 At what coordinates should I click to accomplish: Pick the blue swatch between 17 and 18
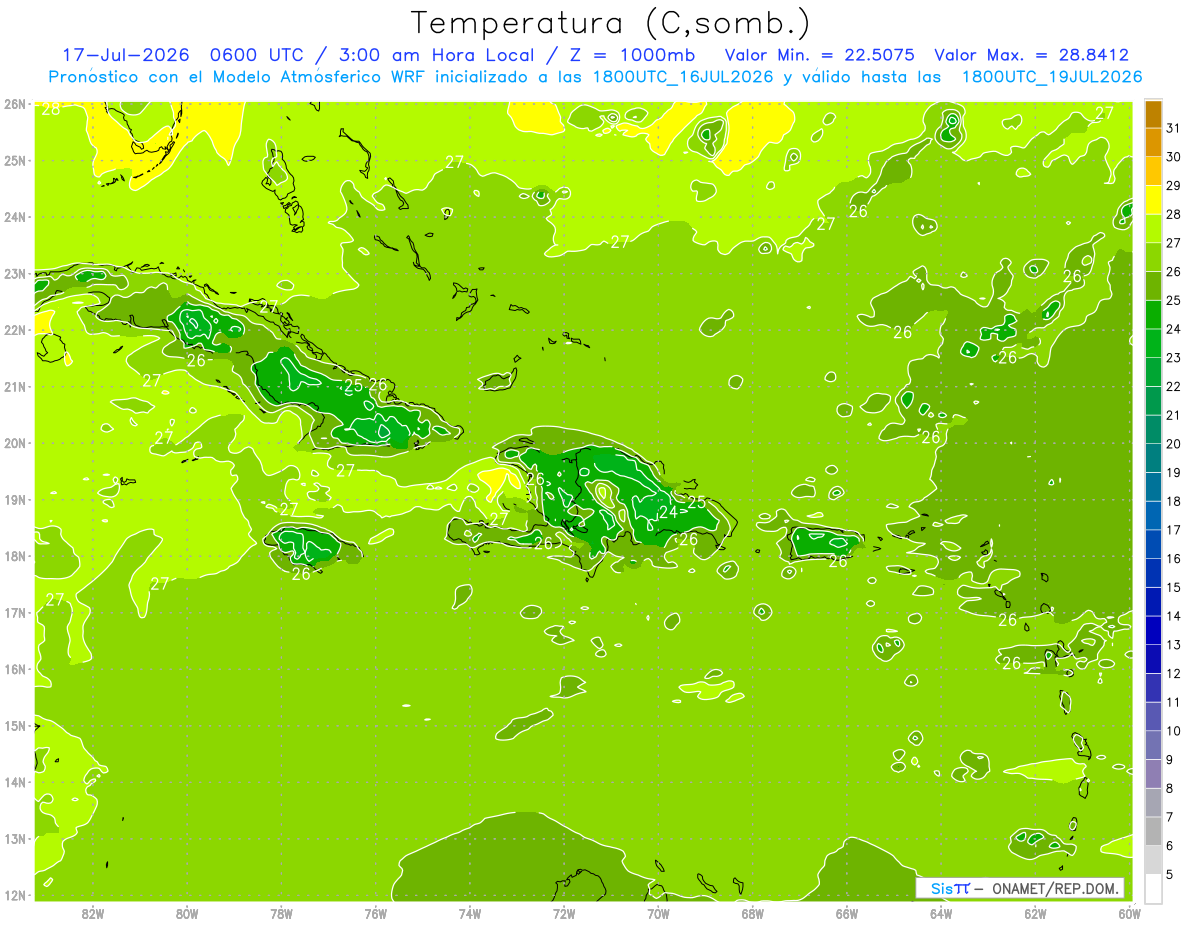click(1153, 516)
